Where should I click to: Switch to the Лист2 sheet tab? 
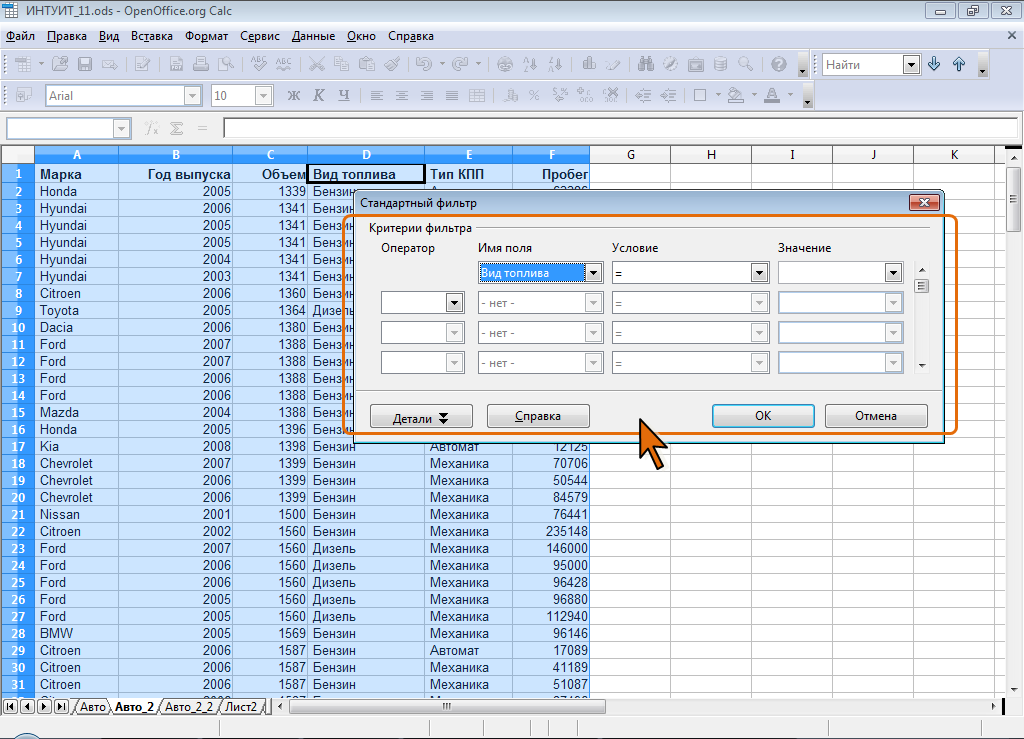[241, 706]
